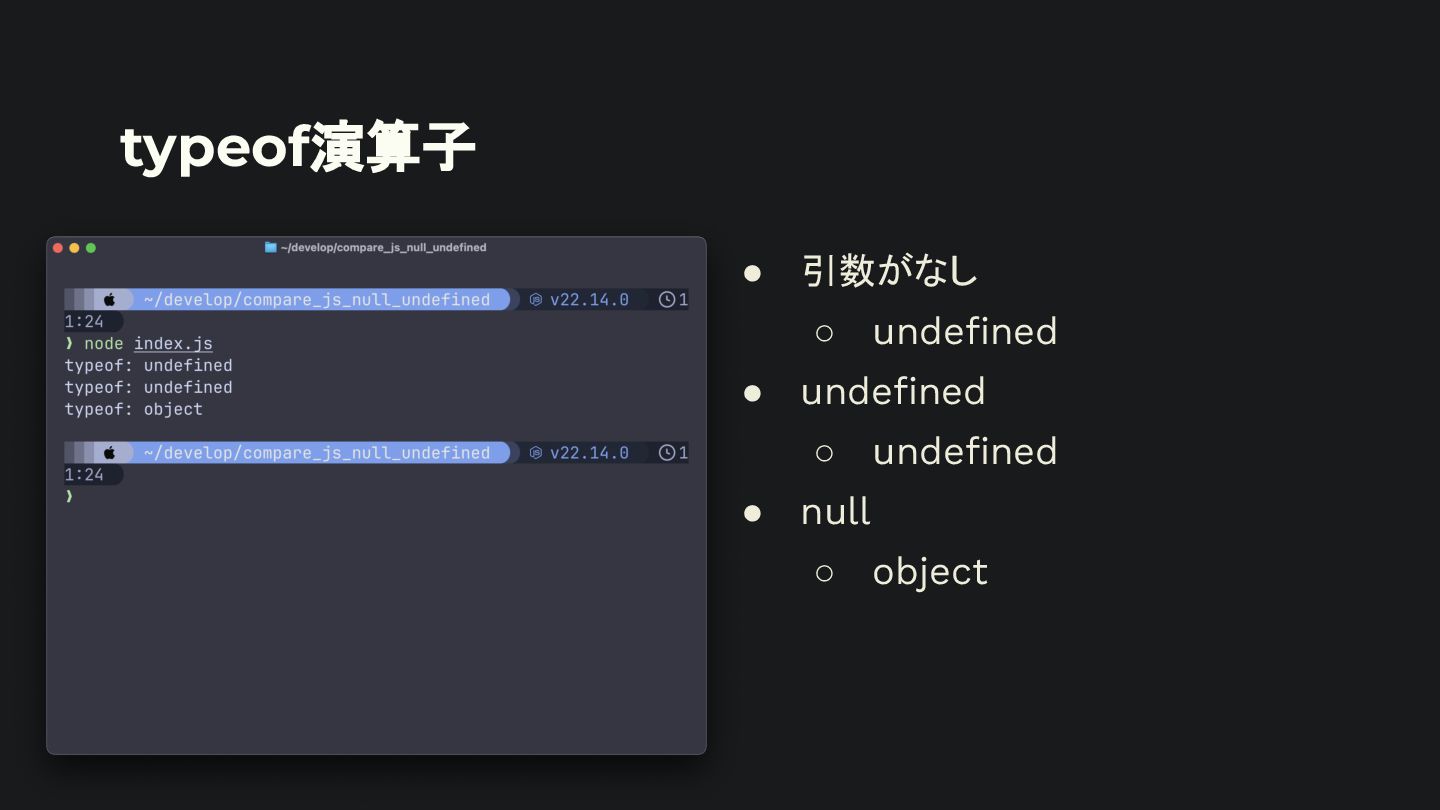Click the 'object' sub-bullet text
1440x810 pixels.
click(930, 572)
